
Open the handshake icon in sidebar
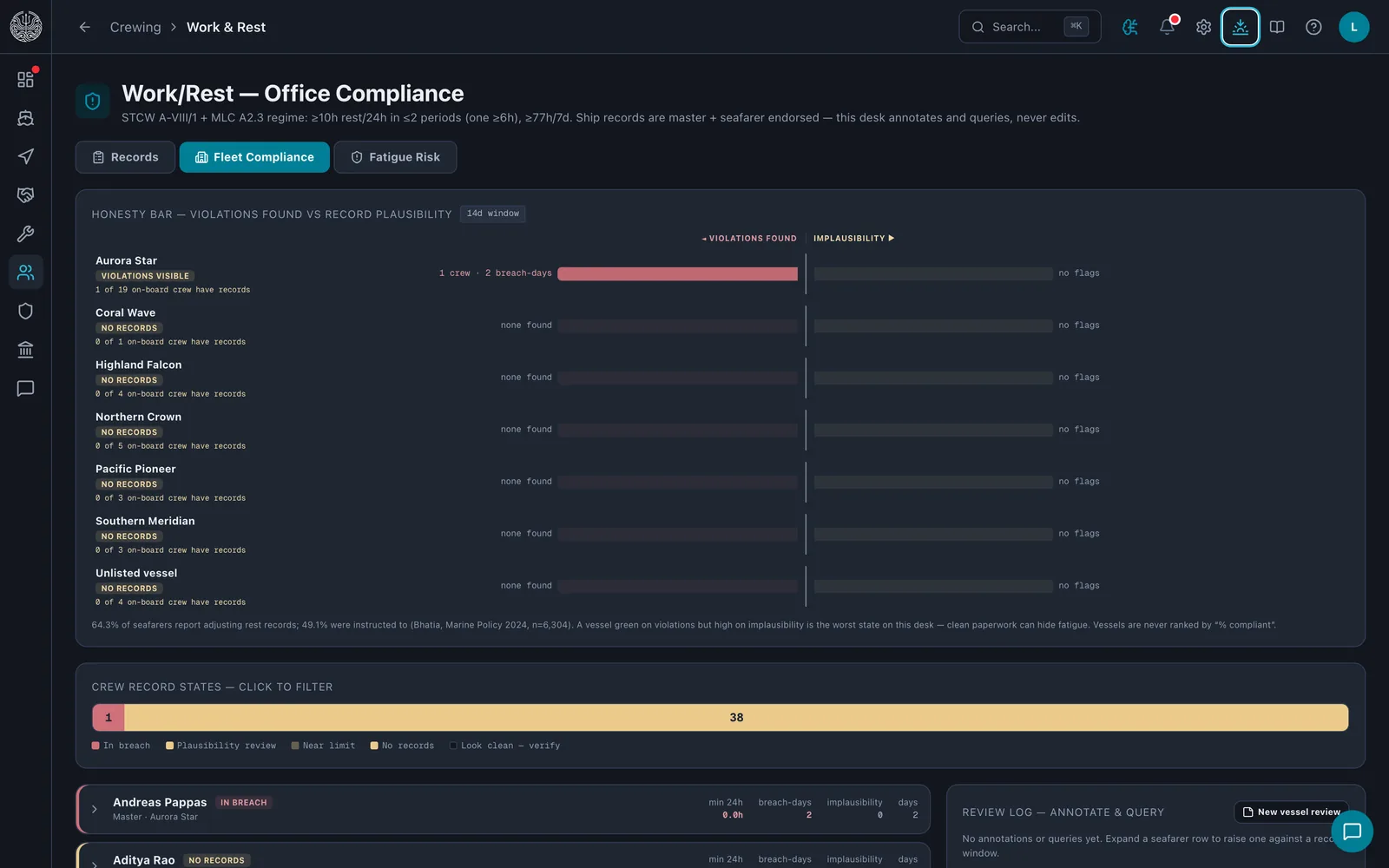(25, 195)
